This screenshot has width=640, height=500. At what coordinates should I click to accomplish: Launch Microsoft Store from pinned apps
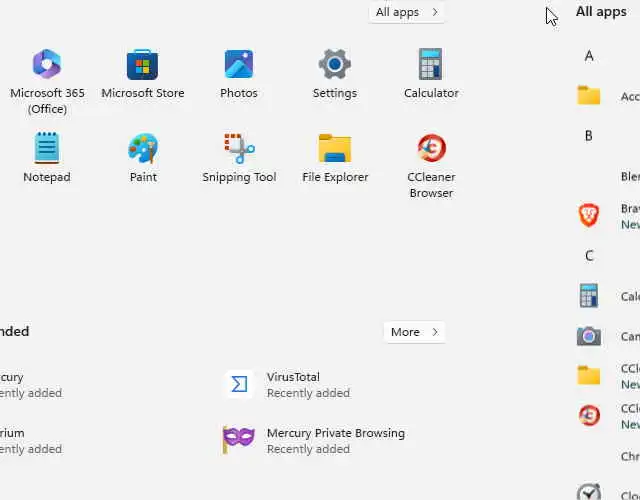click(142, 74)
